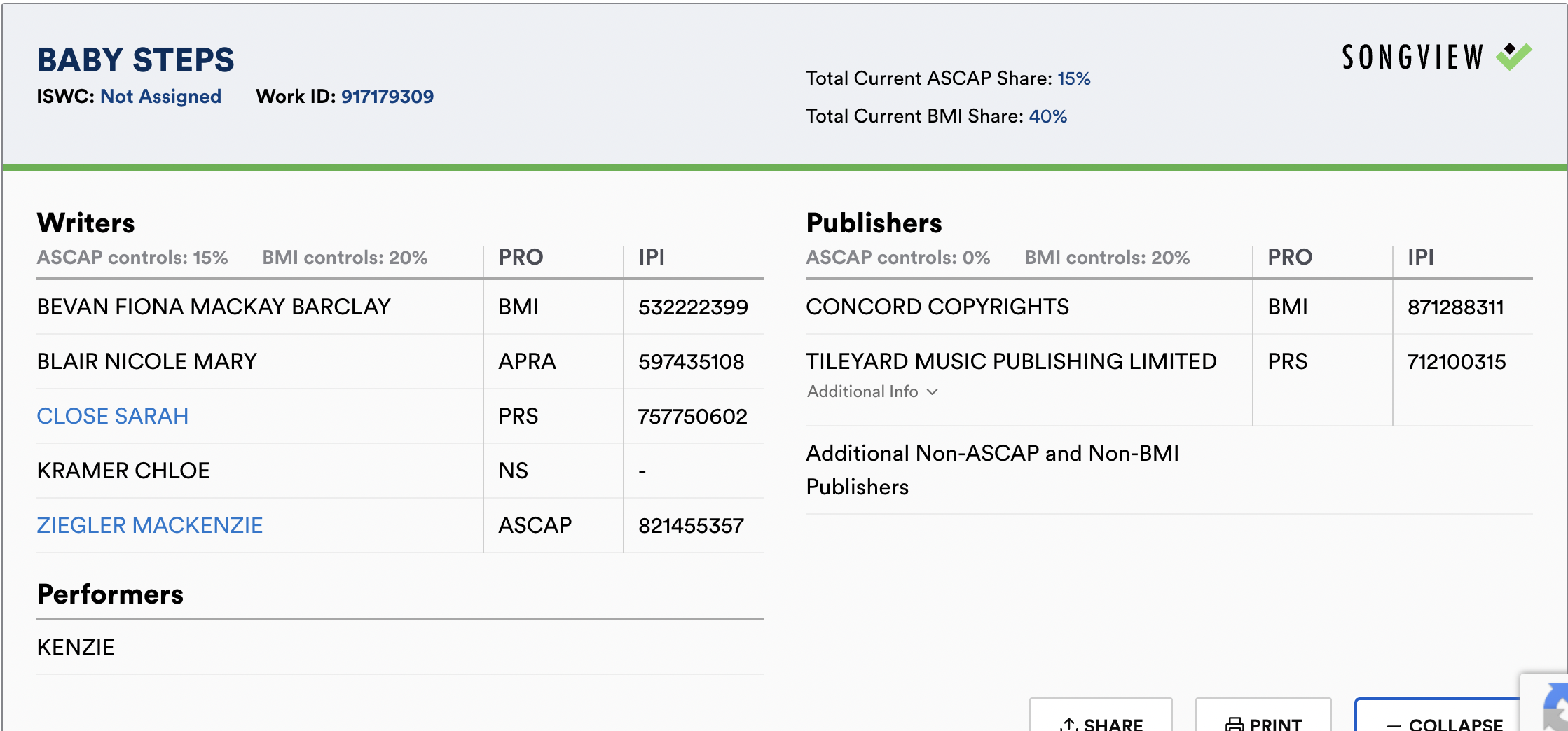Select Work ID 917179309

tap(387, 97)
